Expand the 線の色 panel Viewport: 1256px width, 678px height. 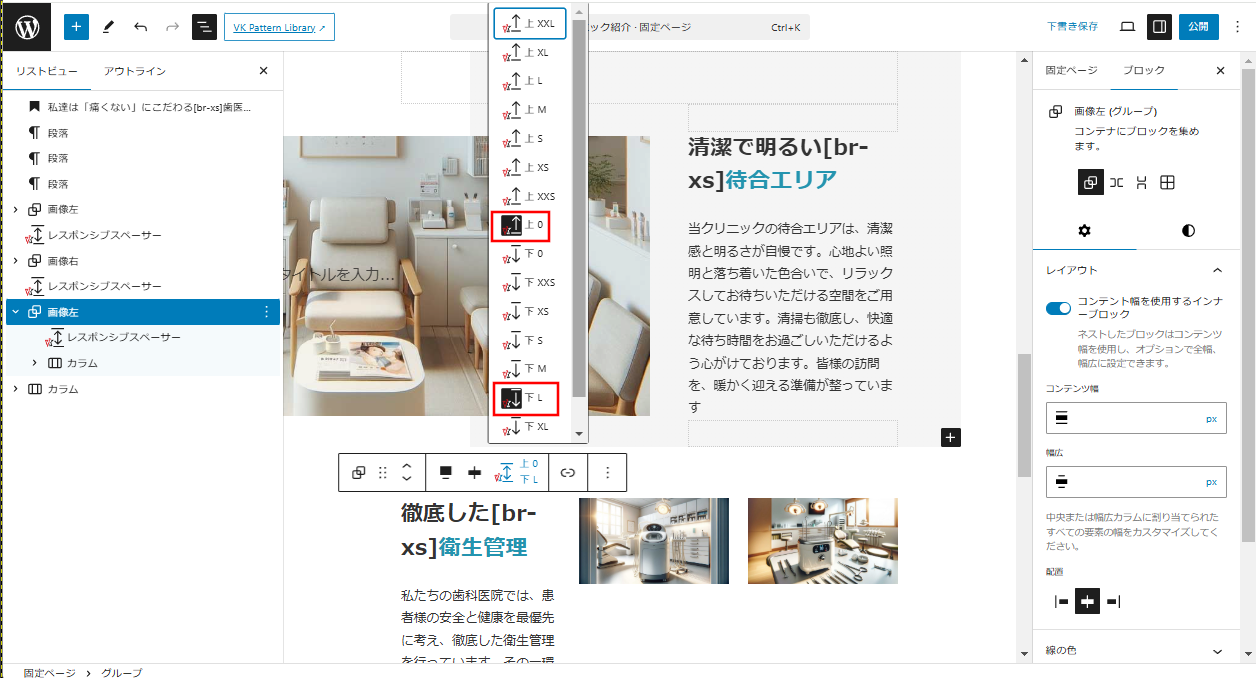coord(1217,651)
